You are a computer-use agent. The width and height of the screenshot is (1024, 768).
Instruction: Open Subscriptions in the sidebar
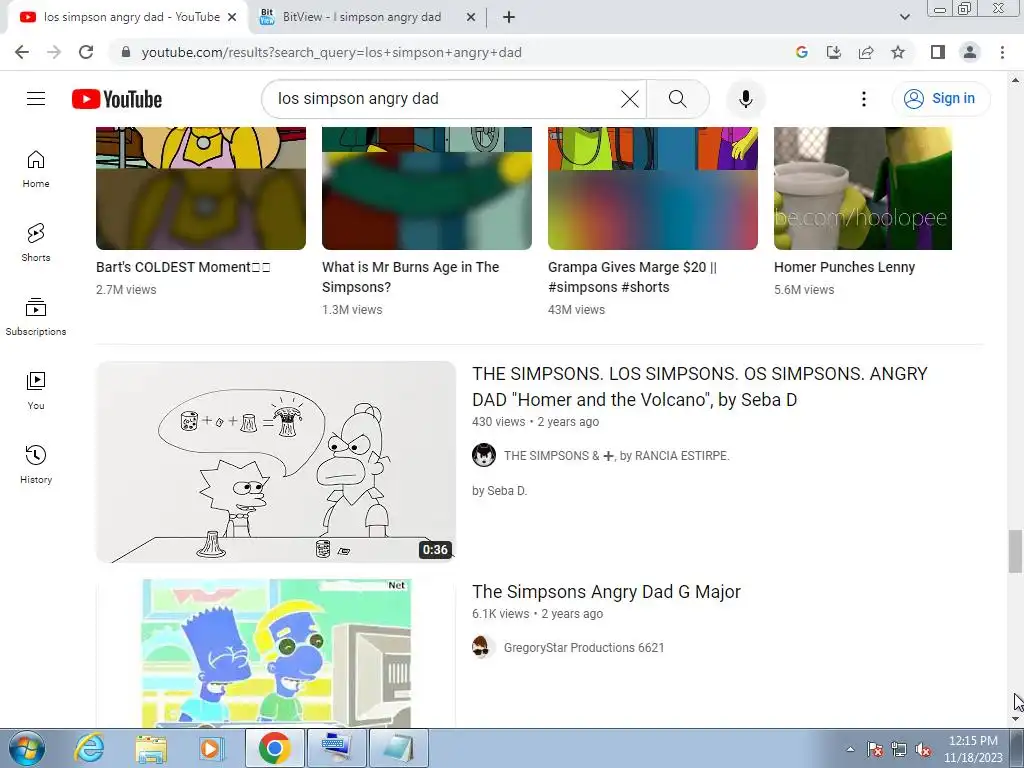[36, 317]
